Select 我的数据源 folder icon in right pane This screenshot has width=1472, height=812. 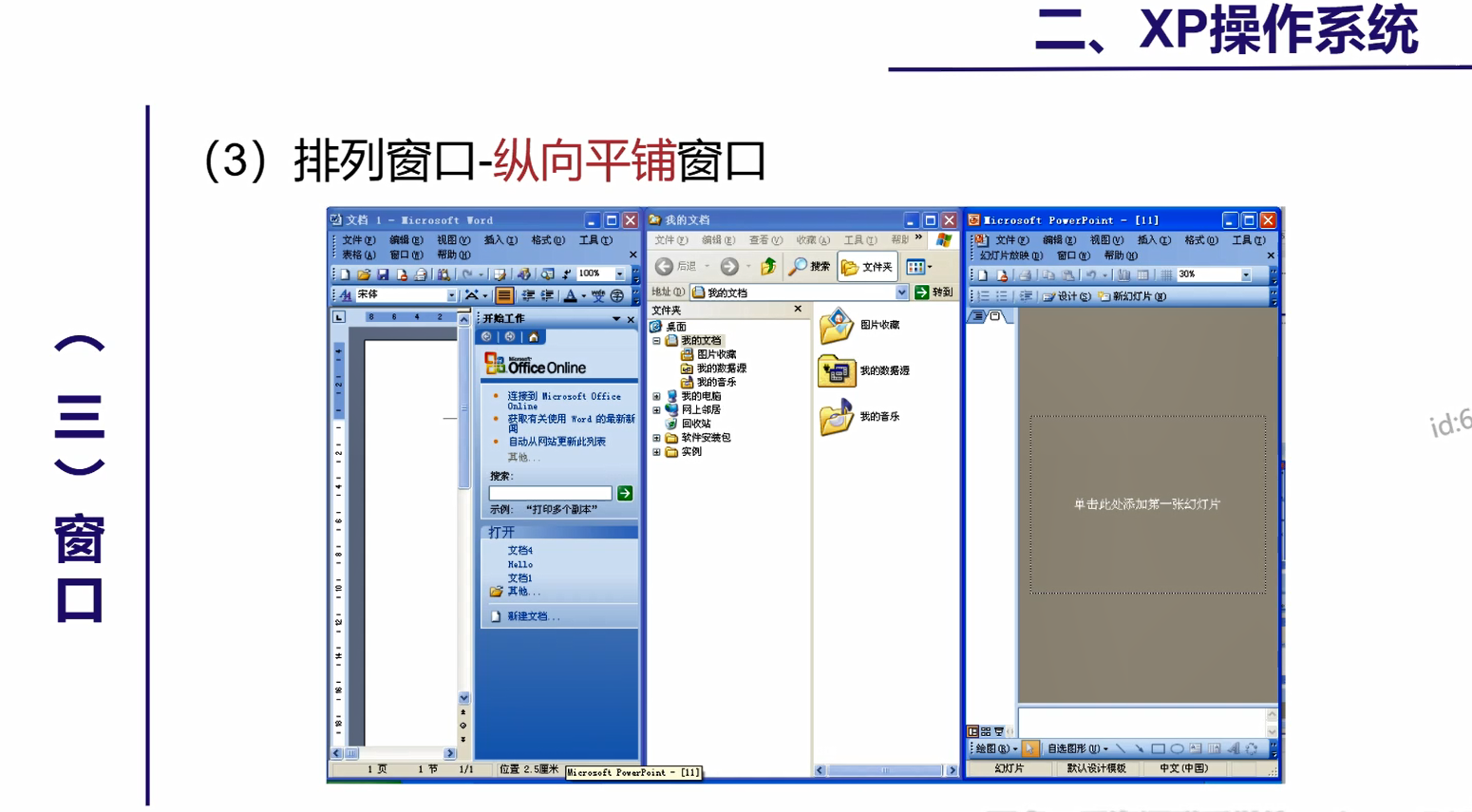click(x=836, y=371)
